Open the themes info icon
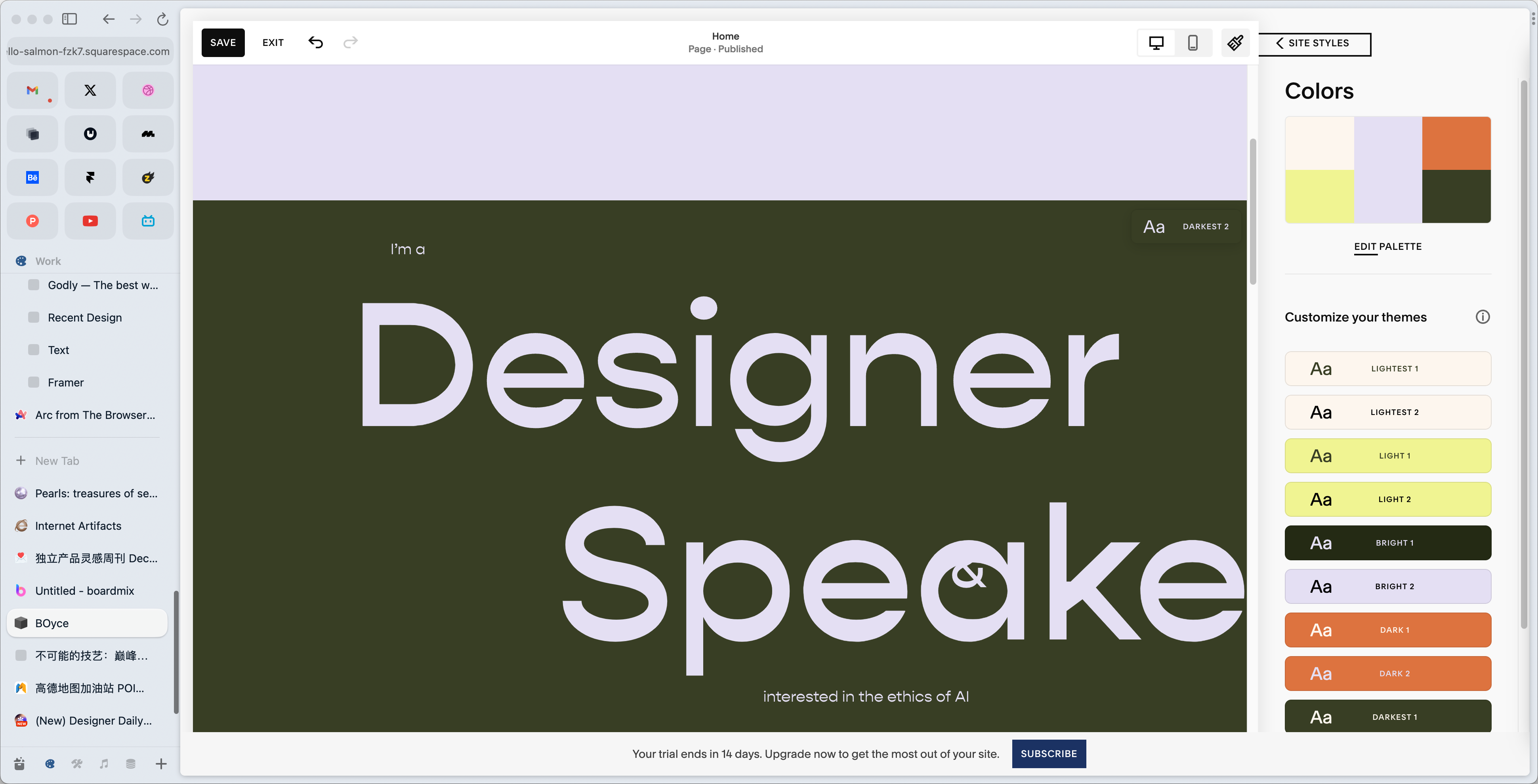This screenshot has height=784, width=1538. [1482, 317]
